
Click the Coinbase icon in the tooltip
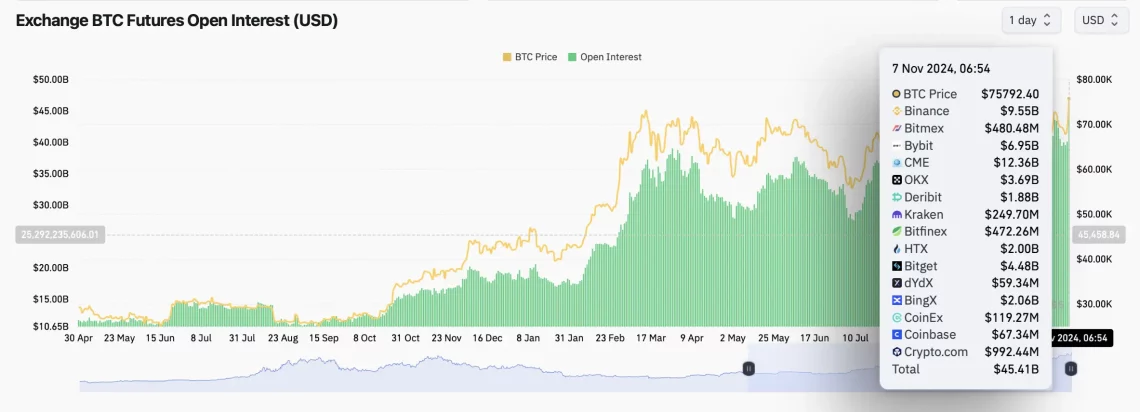tap(896, 335)
